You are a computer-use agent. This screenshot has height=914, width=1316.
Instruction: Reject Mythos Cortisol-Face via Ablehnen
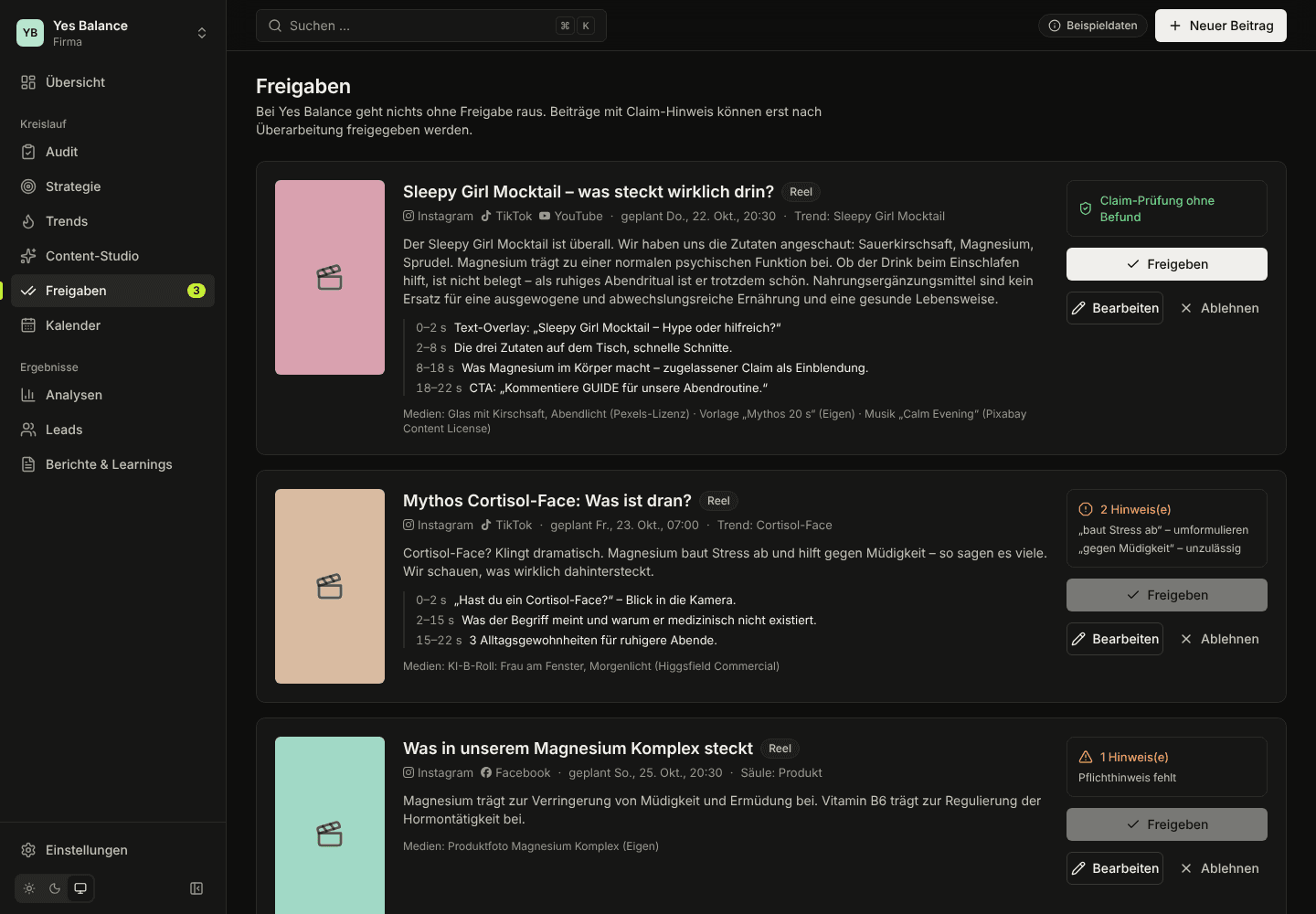tap(1219, 639)
